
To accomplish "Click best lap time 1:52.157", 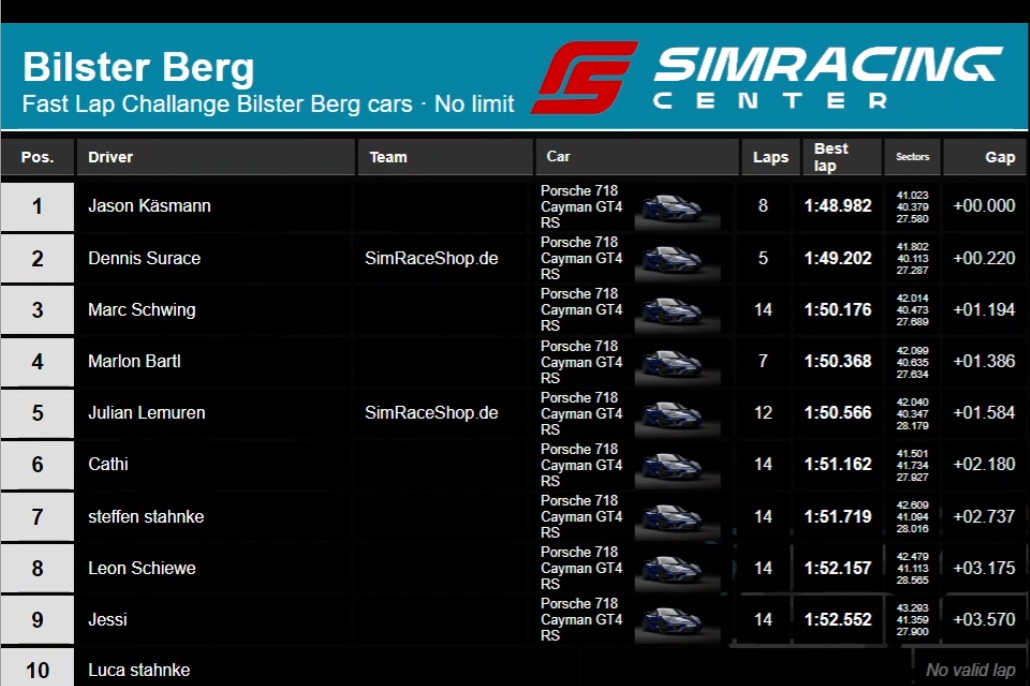I will point(838,568).
